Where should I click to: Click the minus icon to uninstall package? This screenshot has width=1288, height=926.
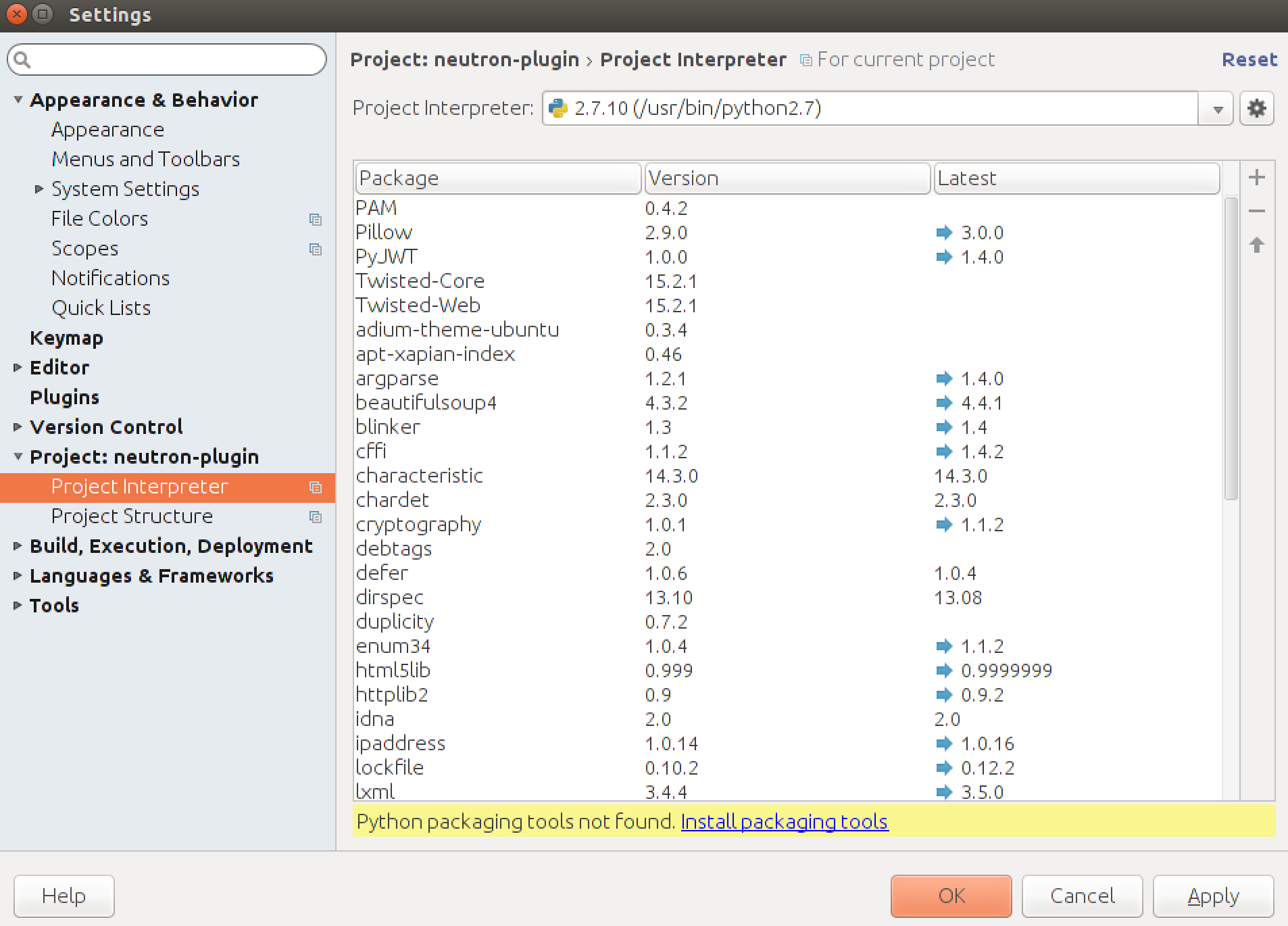(1257, 211)
